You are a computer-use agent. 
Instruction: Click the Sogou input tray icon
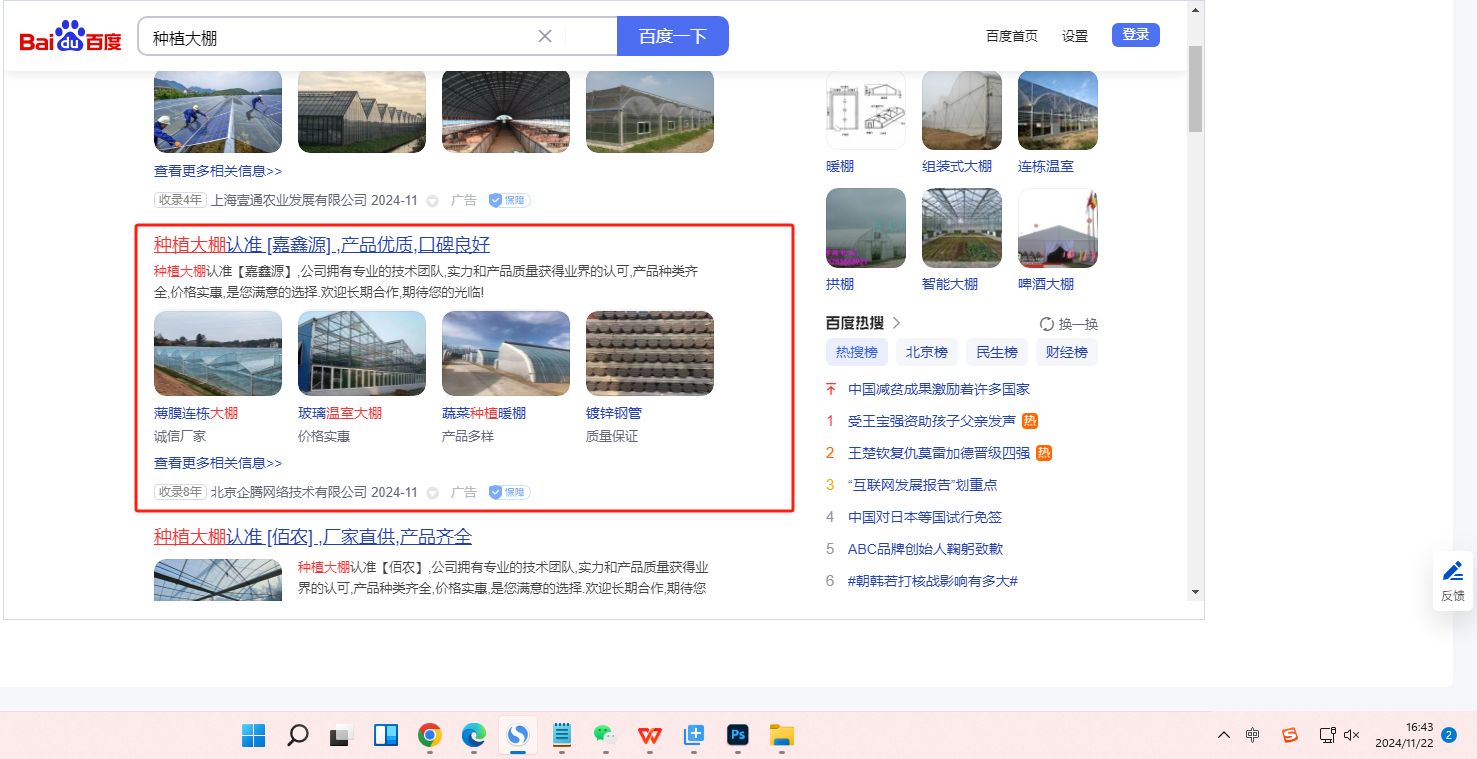click(1290, 735)
